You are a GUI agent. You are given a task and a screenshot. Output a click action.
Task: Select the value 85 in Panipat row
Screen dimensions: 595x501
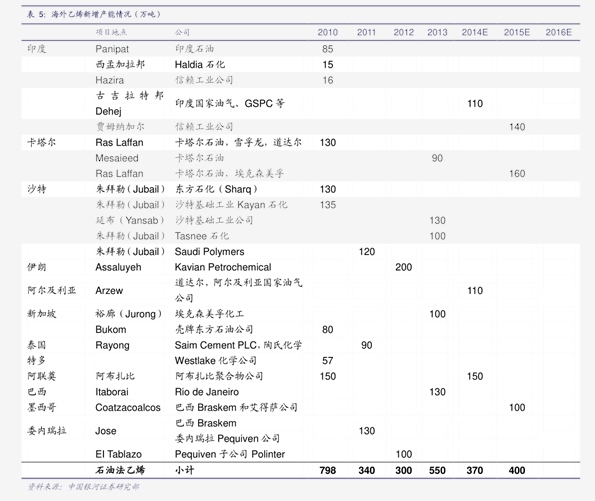[x=327, y=49]
